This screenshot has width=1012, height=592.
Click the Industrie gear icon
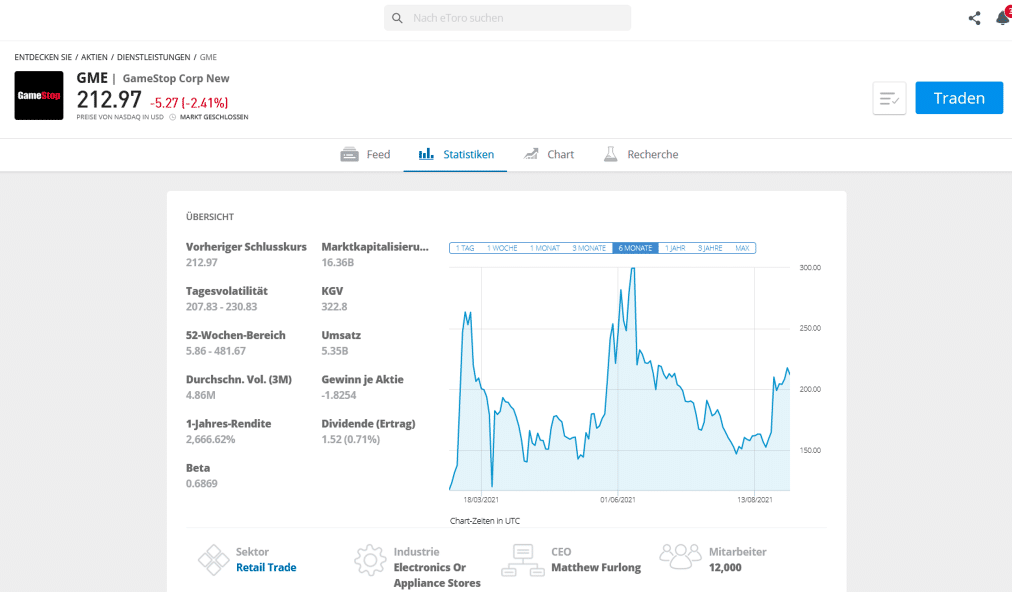(370, 560)
